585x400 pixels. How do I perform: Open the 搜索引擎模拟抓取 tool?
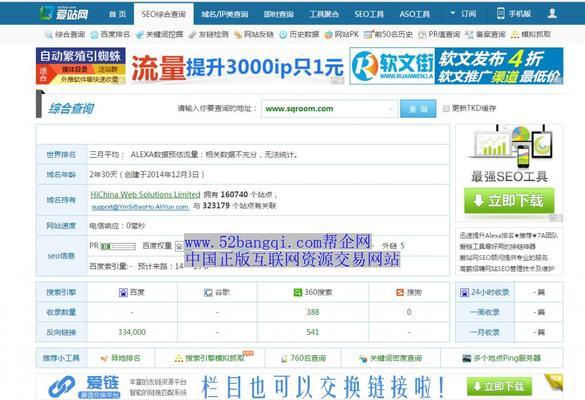(210, 358)
